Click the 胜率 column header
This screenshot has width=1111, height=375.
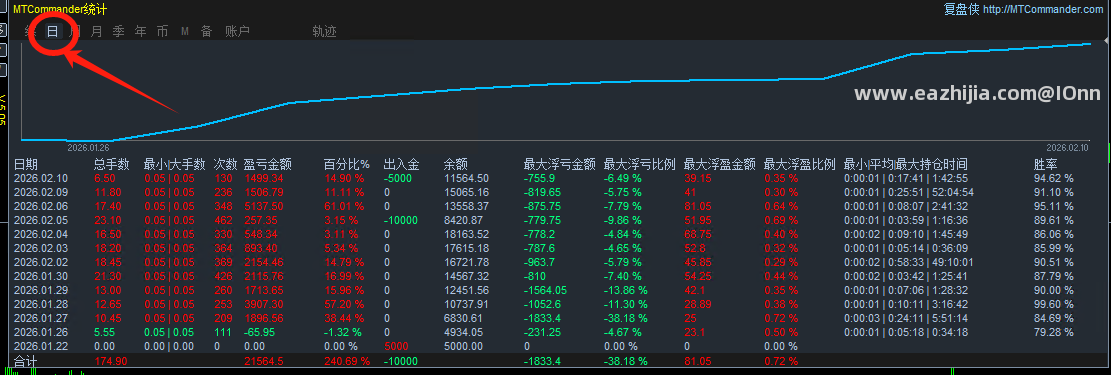tap(1046, 164)
